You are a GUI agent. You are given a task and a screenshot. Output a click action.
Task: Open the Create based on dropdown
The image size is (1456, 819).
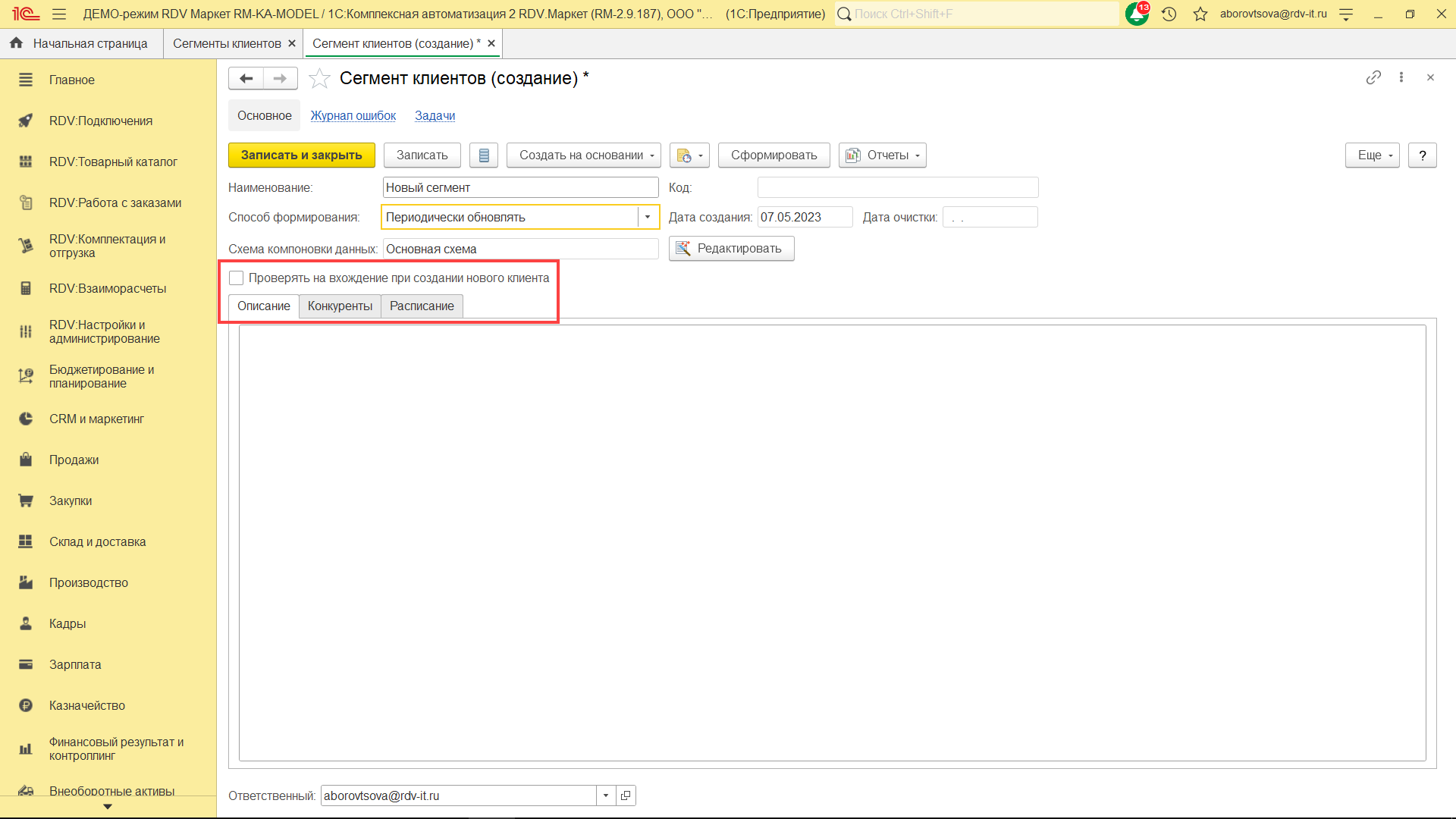click(583, 155)
